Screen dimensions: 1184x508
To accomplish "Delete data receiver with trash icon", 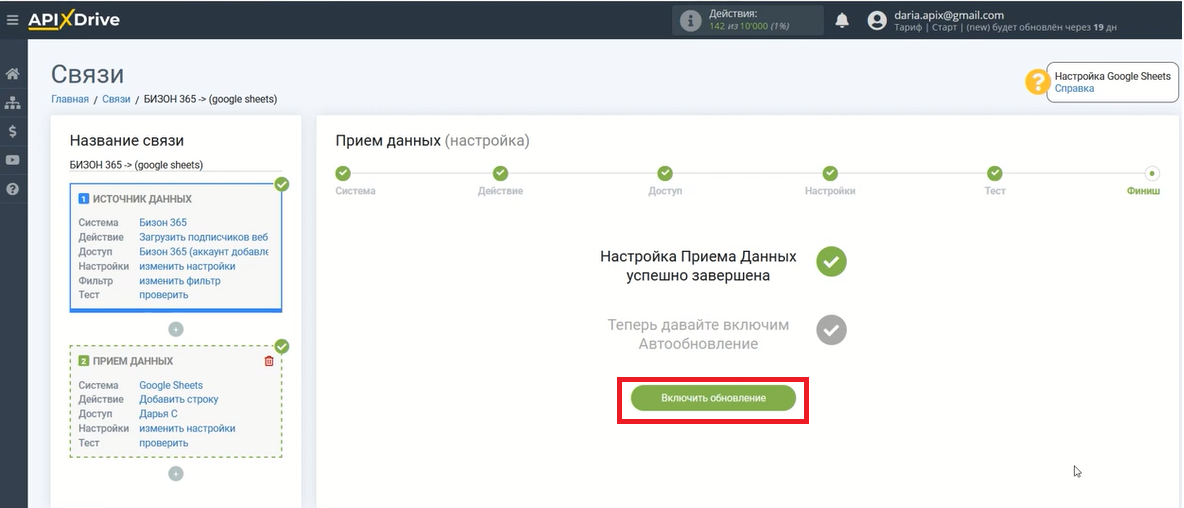I will [x=269, y=361].
